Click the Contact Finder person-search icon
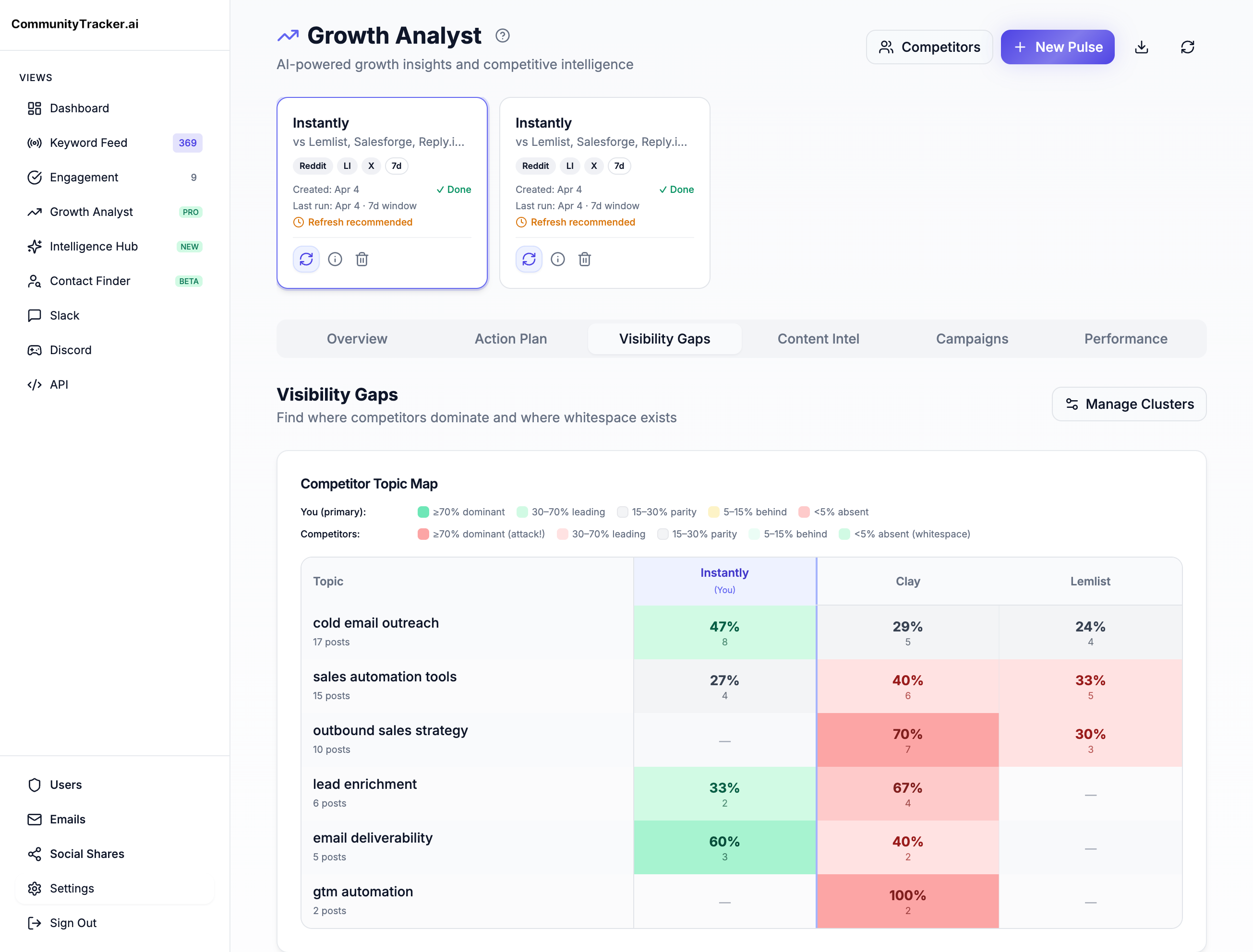The height and width of the screenshot is (952, 1253). click(35, 281)
